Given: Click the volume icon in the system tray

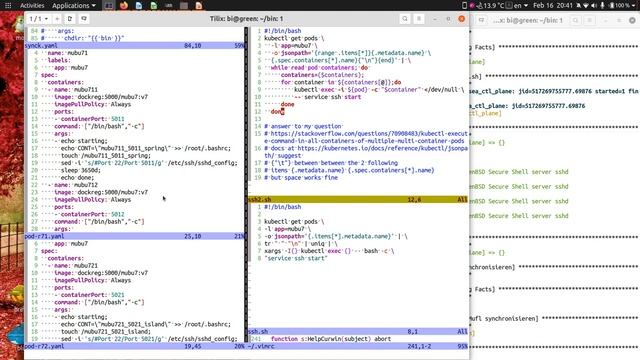Looking at the screenshot, I should [x=594, y=5].
